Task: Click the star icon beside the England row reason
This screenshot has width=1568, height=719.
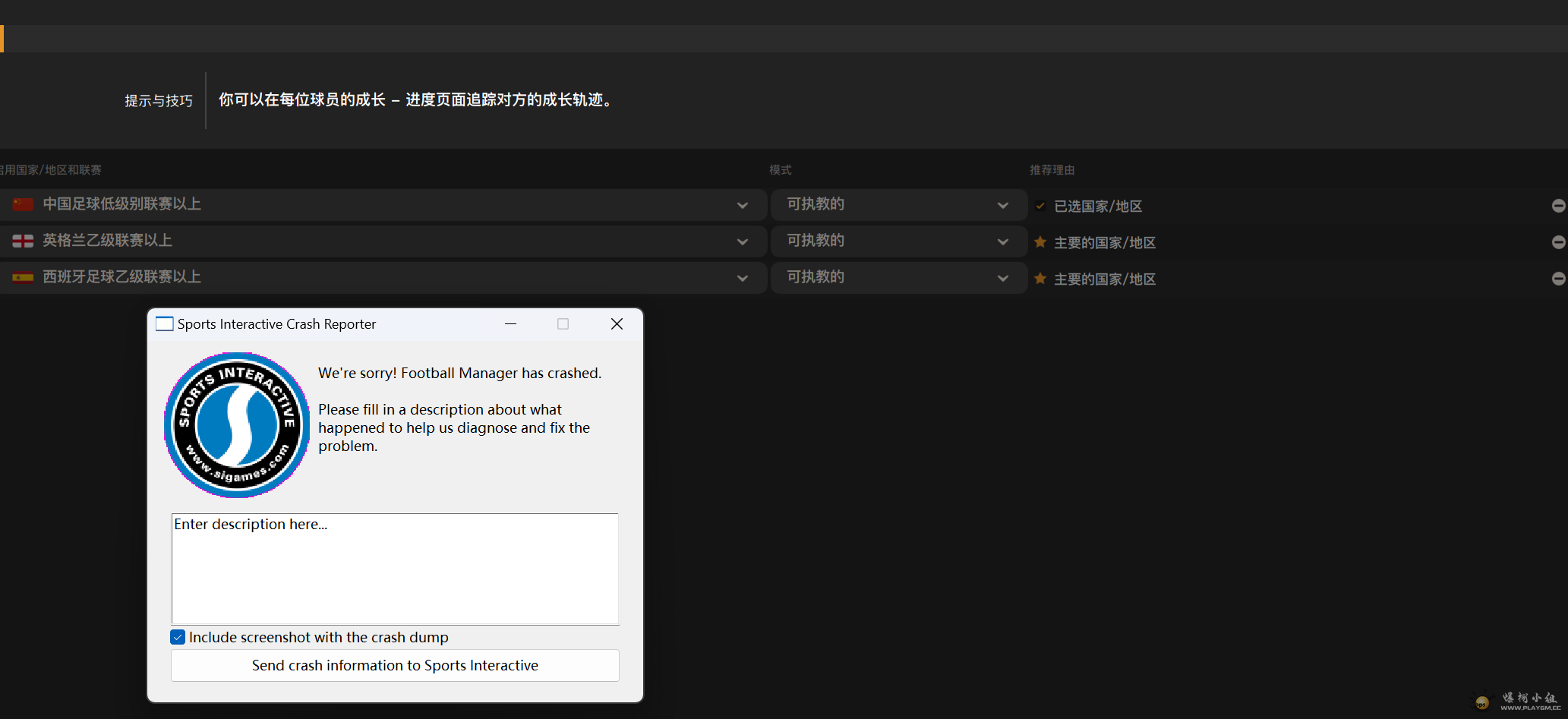Action: tap(1040, 242)
